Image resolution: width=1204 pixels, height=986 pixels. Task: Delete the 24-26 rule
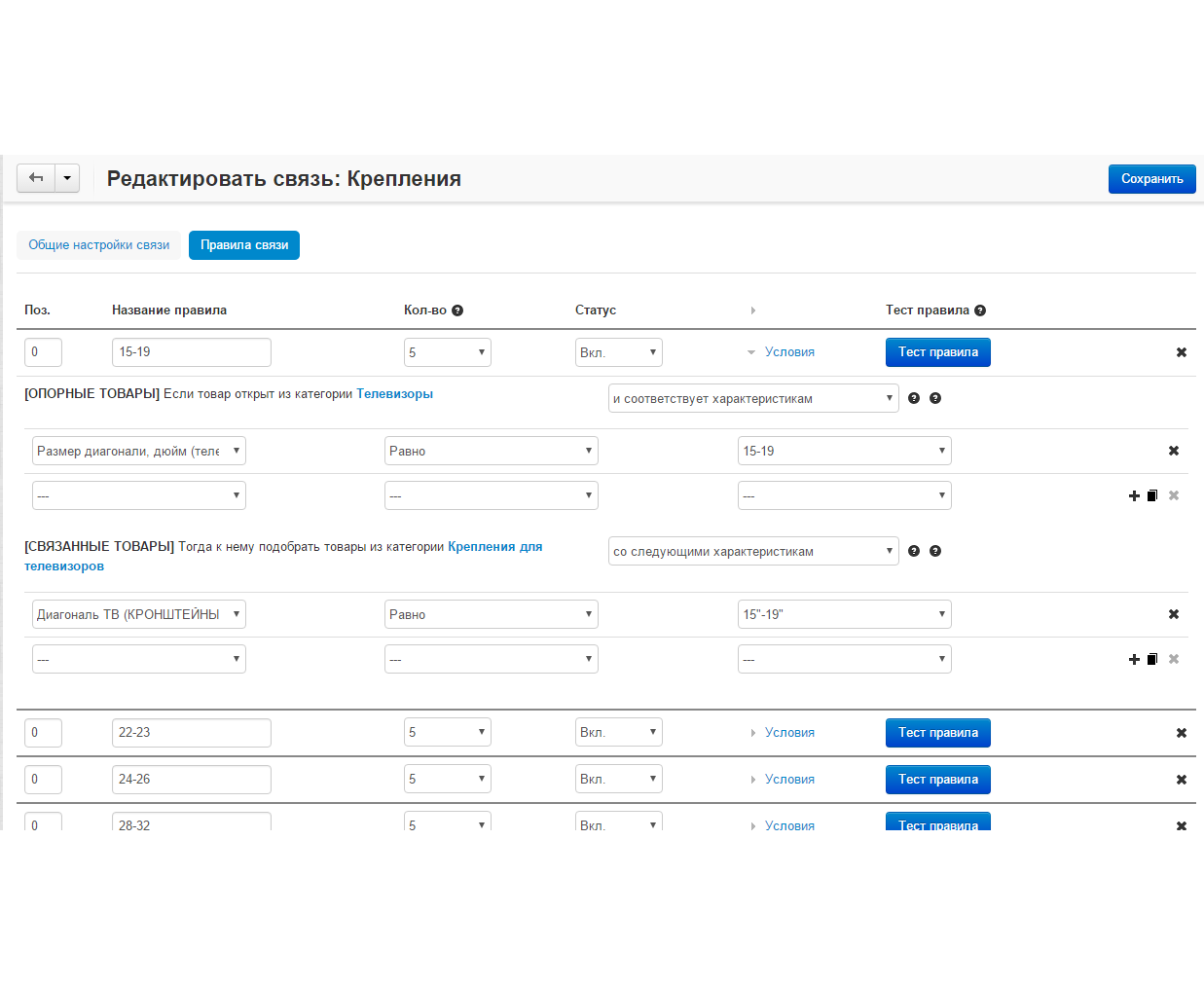pos(1181,780)
